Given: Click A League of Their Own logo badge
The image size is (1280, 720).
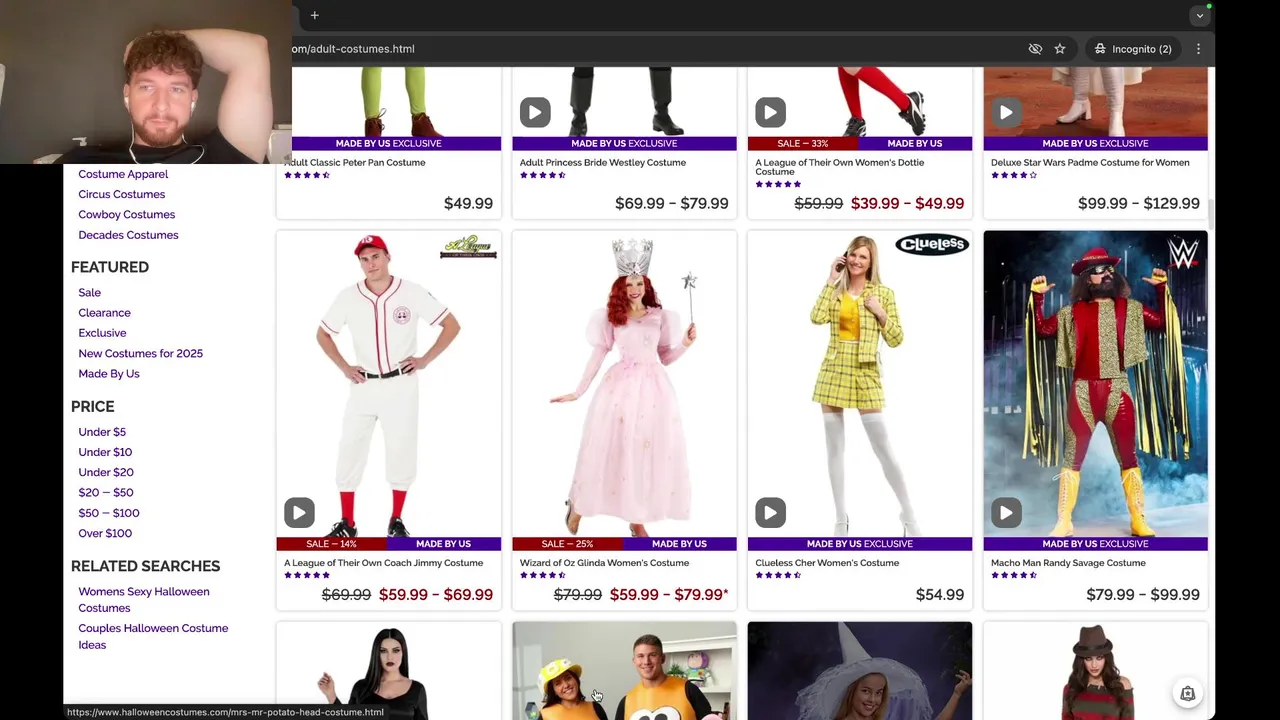Looking at the screenshot, I should coord(468,248).
